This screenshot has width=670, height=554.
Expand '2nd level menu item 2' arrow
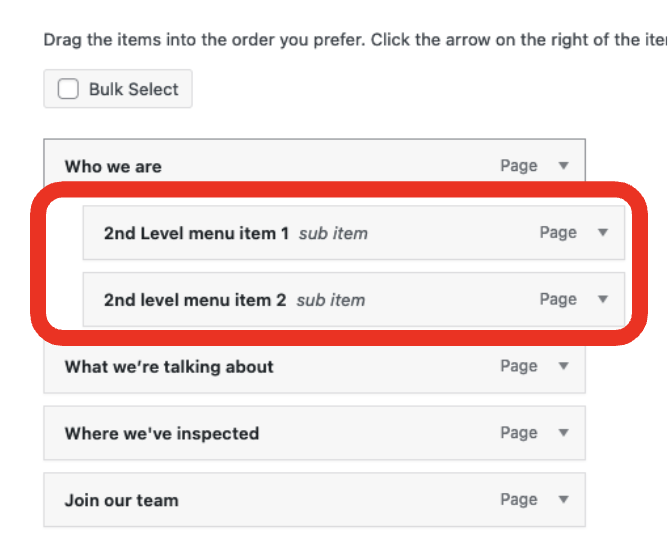tap(602, 299)
